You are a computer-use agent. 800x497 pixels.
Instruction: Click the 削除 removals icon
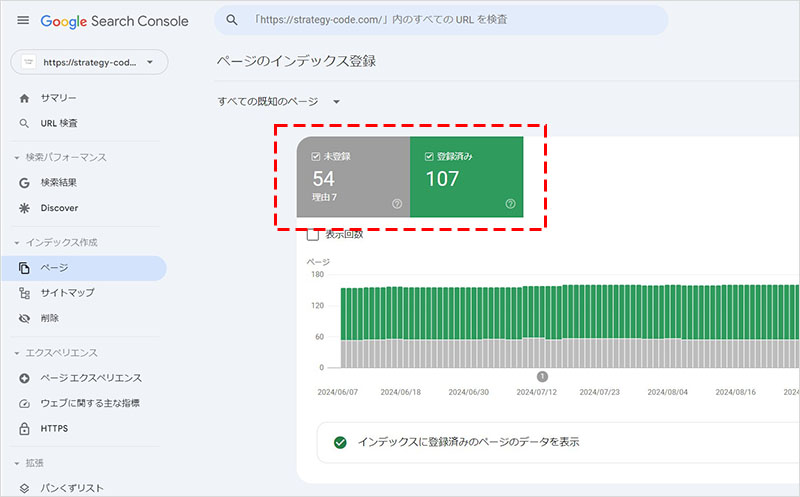pyautogui.click(x=25, y=318)
